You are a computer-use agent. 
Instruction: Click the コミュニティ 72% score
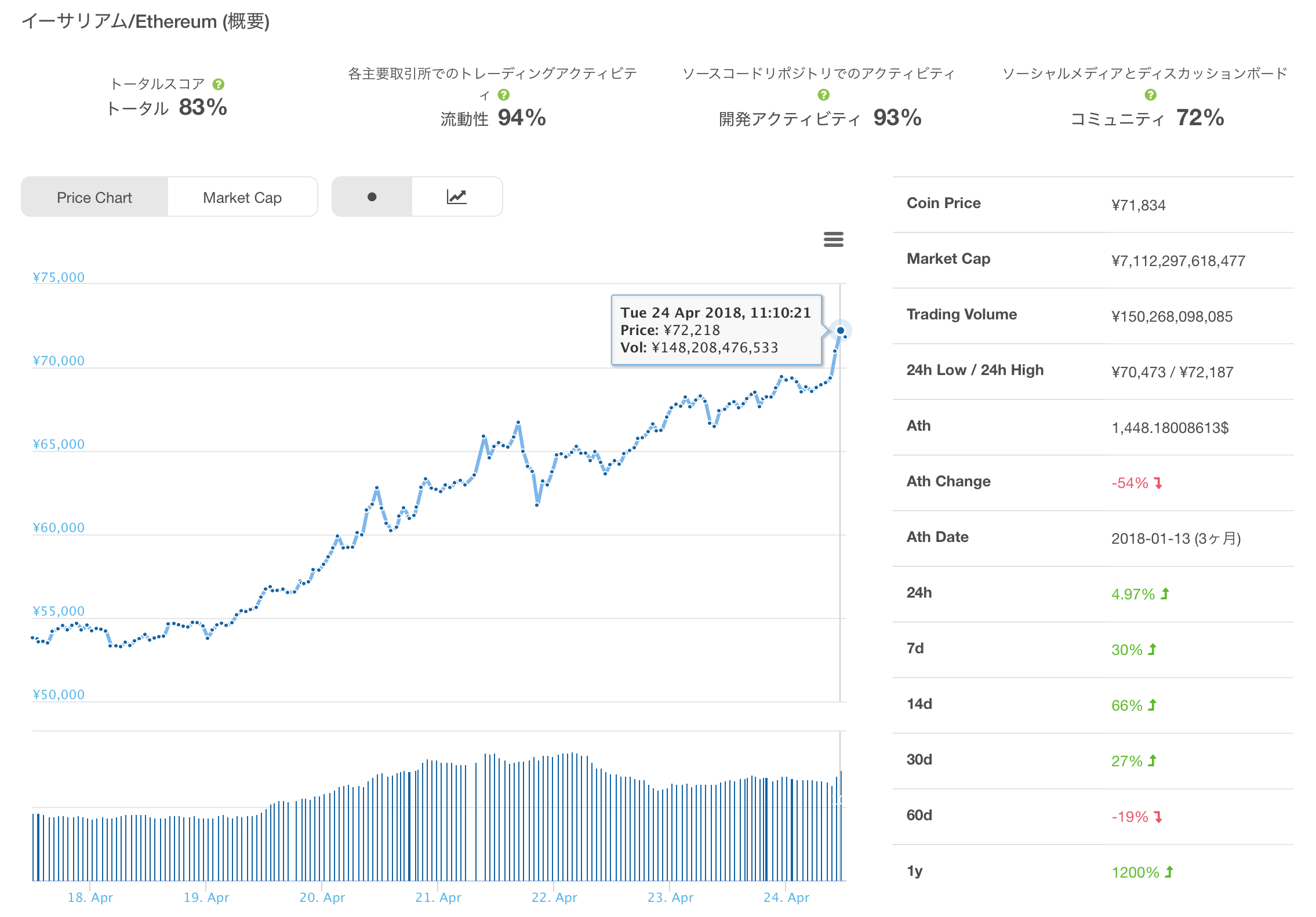tap(1147, 118)
